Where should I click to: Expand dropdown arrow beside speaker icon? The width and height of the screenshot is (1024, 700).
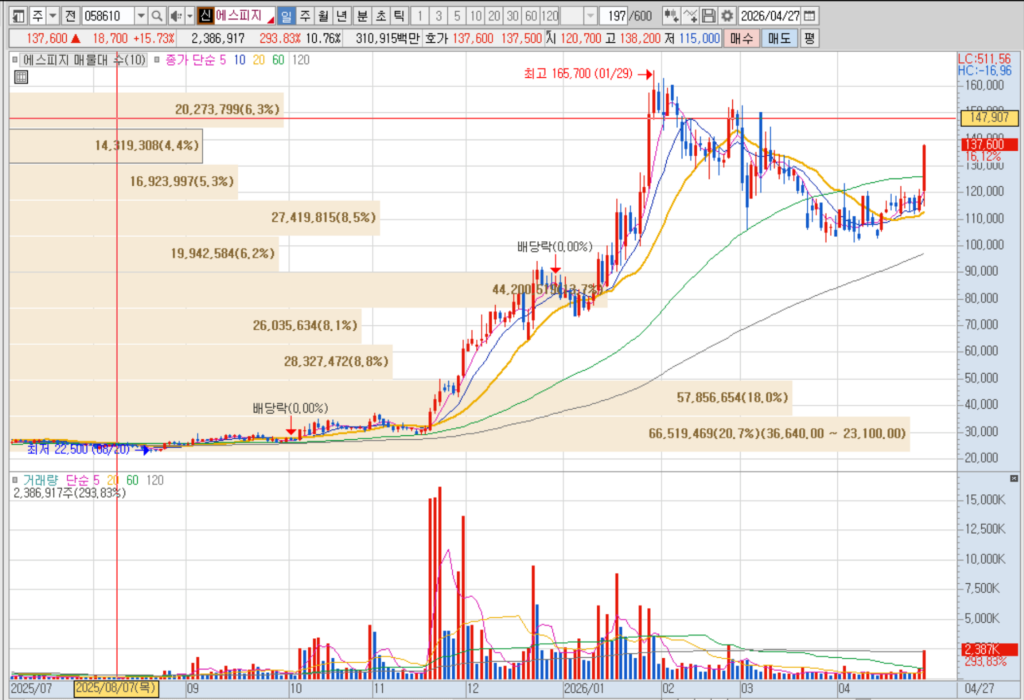click(x=190, y=16)
